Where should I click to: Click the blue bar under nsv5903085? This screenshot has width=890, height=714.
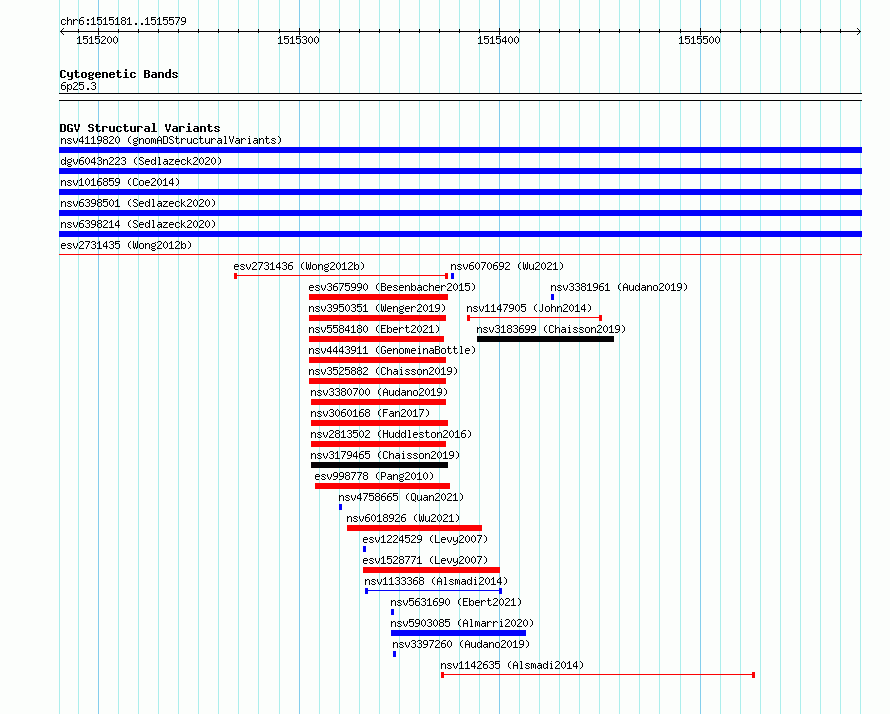tap(458, 633)
